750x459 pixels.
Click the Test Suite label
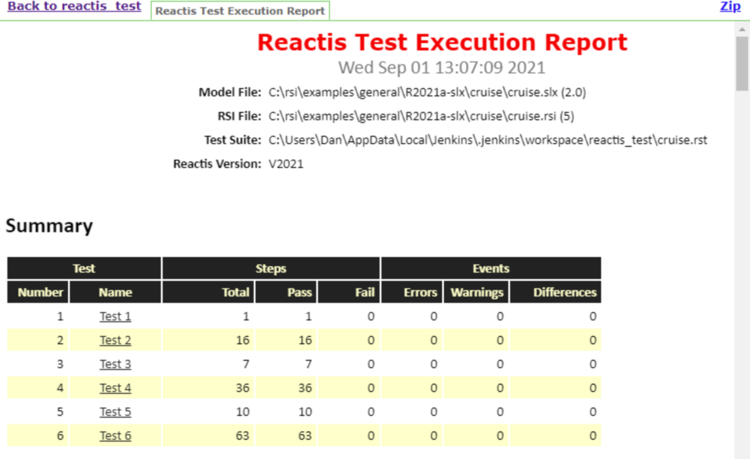pos(233,140)
